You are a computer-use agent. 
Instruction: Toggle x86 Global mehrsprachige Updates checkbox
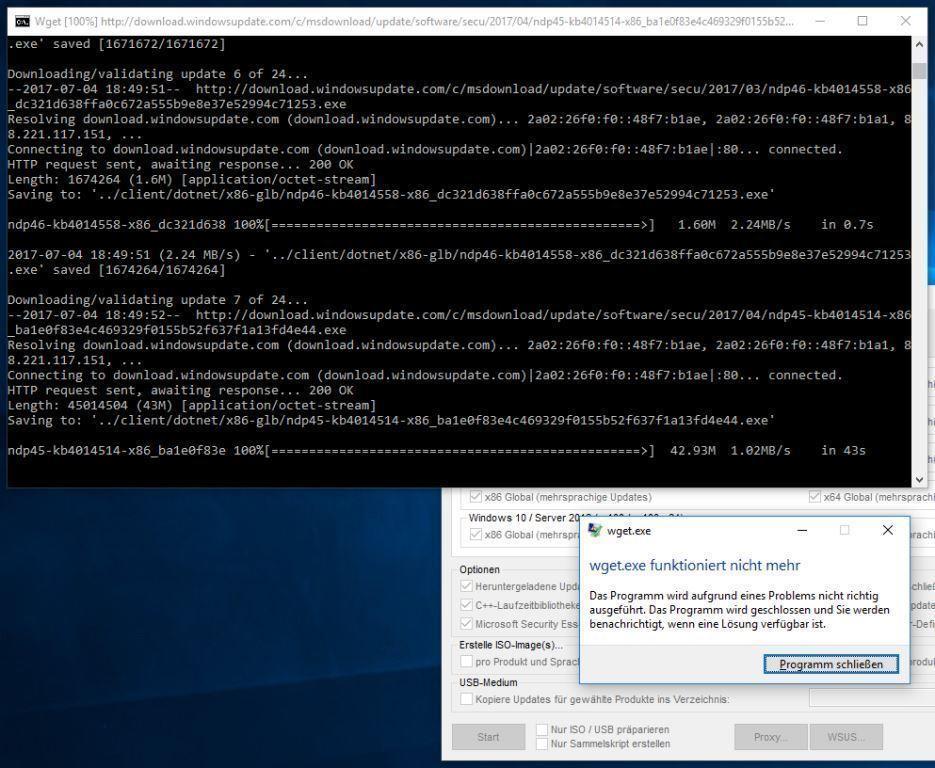coord(476,497)
